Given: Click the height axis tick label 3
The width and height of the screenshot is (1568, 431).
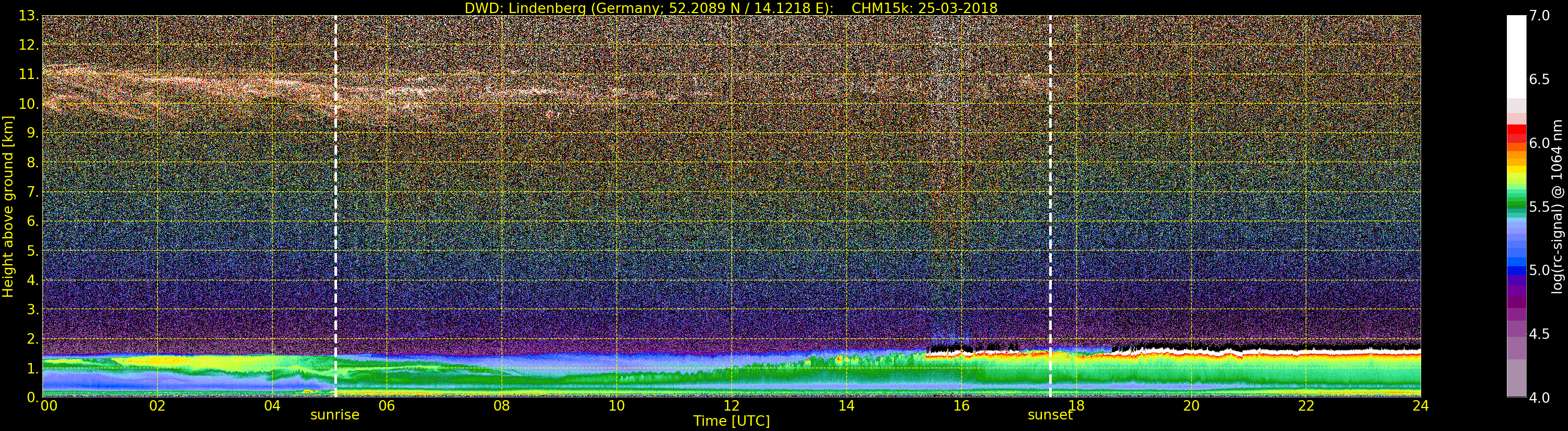Looking at the screenshot, I should click(x=32, y=309).
